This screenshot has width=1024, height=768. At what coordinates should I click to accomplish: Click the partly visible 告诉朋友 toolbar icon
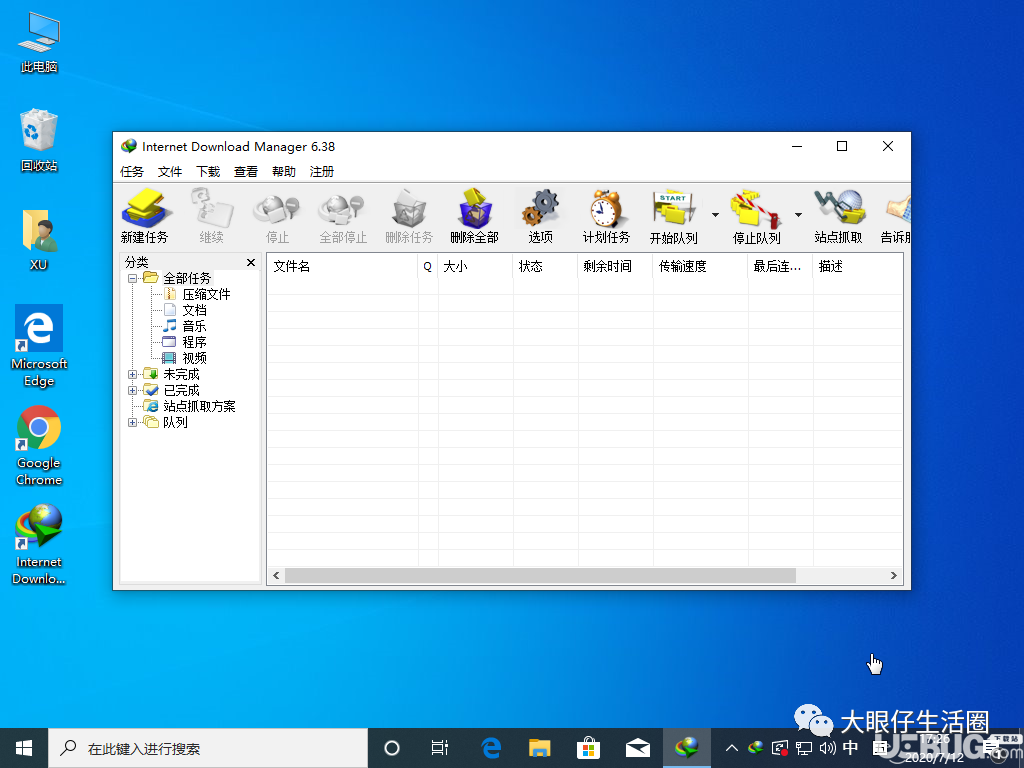[x=896, y=216]
